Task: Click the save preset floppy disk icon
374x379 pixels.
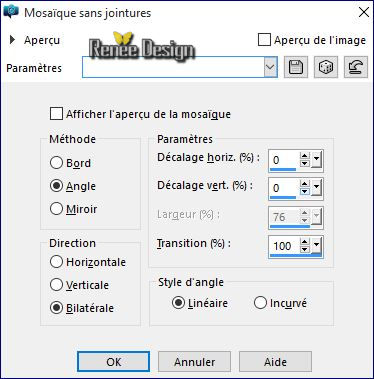Action: pyautogui.click(x=295, y=67)
